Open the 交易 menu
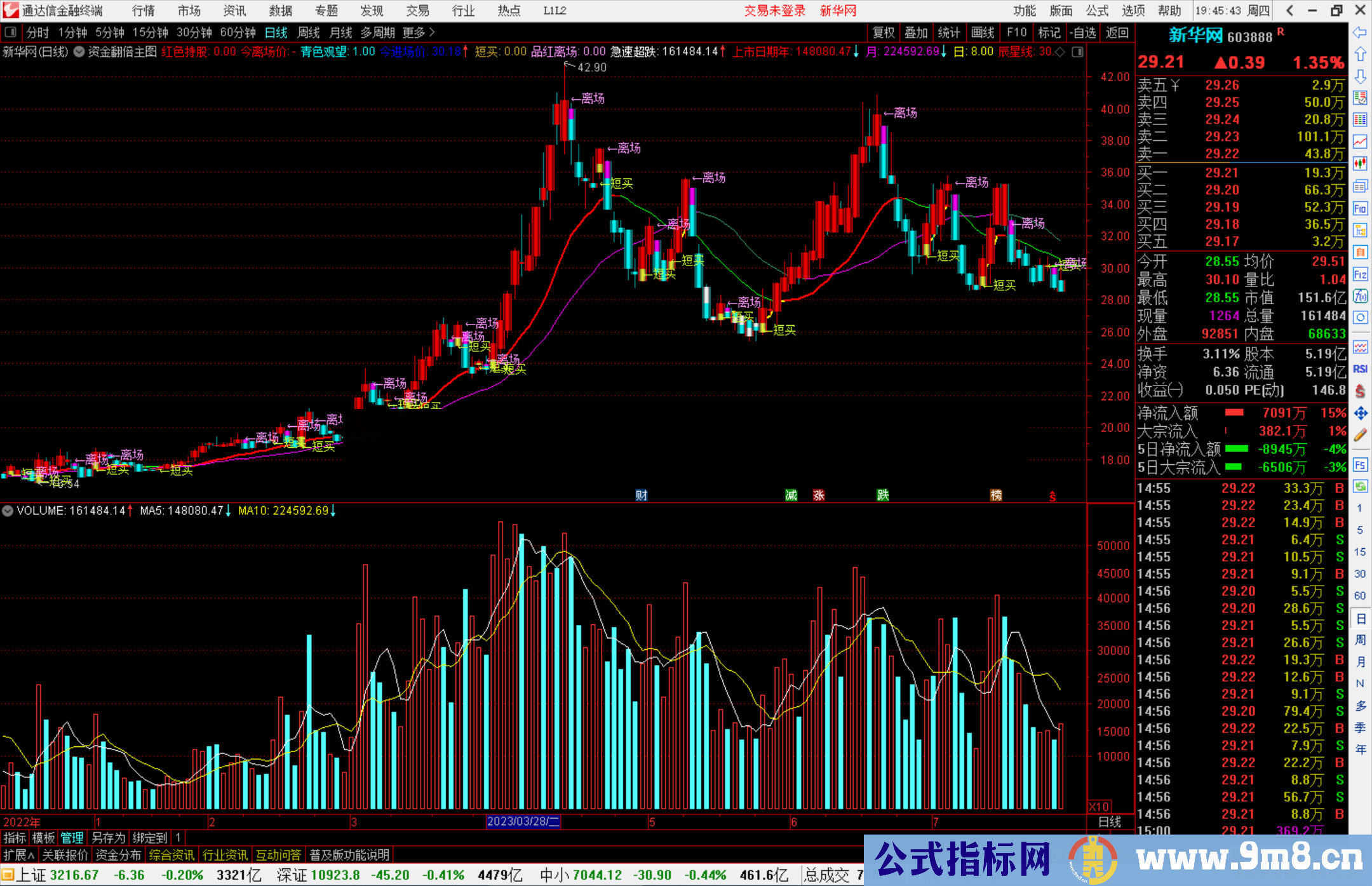 click(x=417, y=10)
